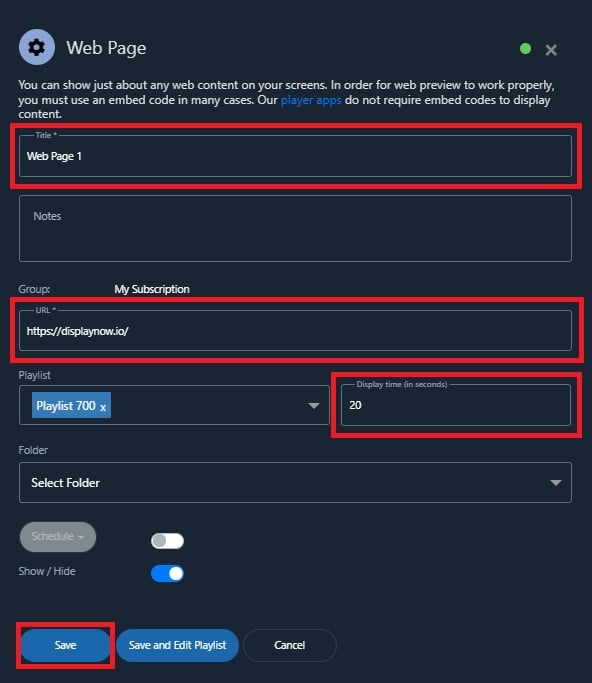Focus the URL input field
The height and width of the screenshot is (683, 592).
tap(295, 331)
